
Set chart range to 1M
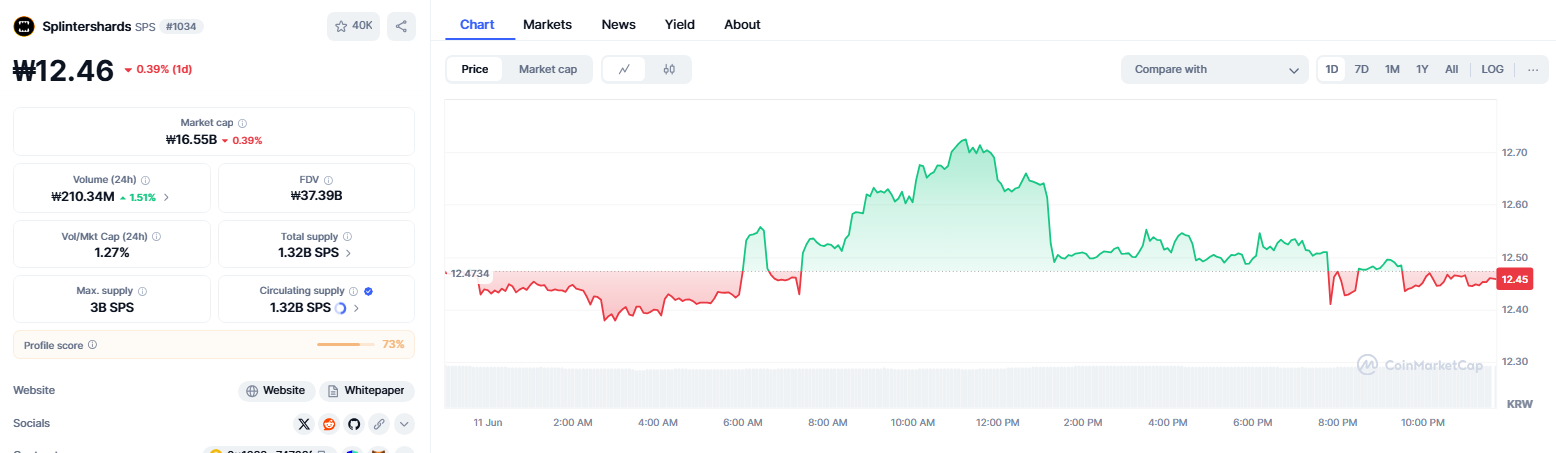[1392, 69]
